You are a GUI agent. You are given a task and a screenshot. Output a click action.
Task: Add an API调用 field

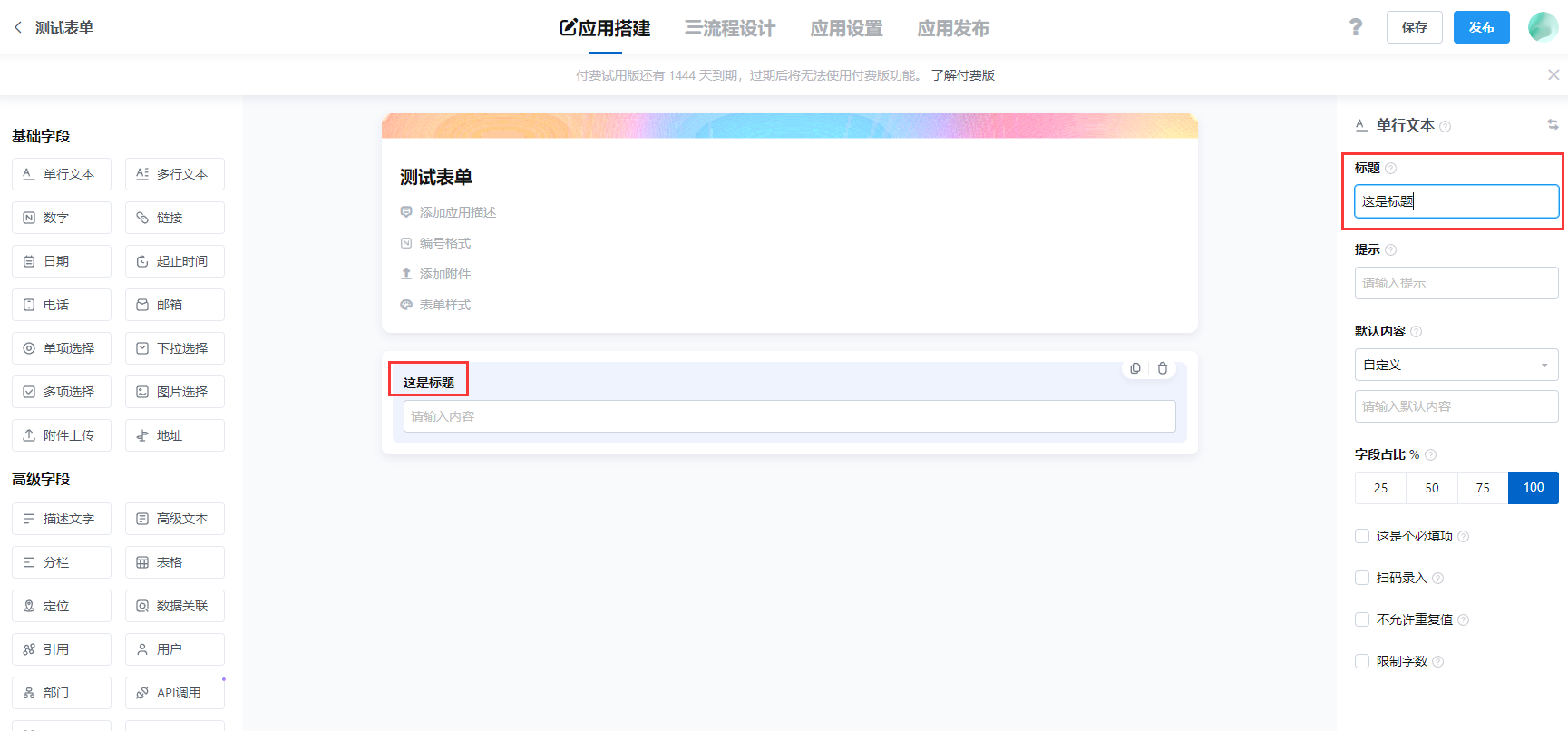[175, 693]
